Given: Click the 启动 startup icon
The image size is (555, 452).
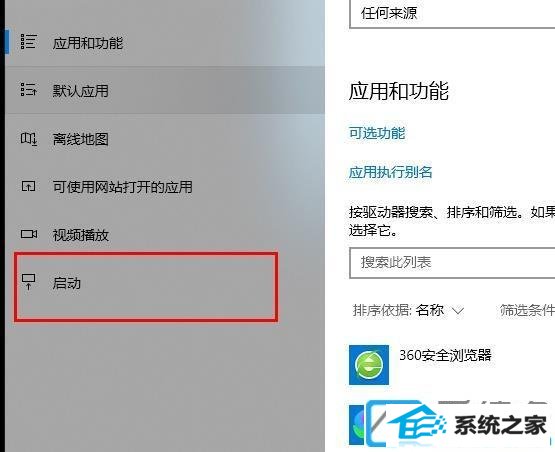Looking at the screenshot, I should 28,282.
